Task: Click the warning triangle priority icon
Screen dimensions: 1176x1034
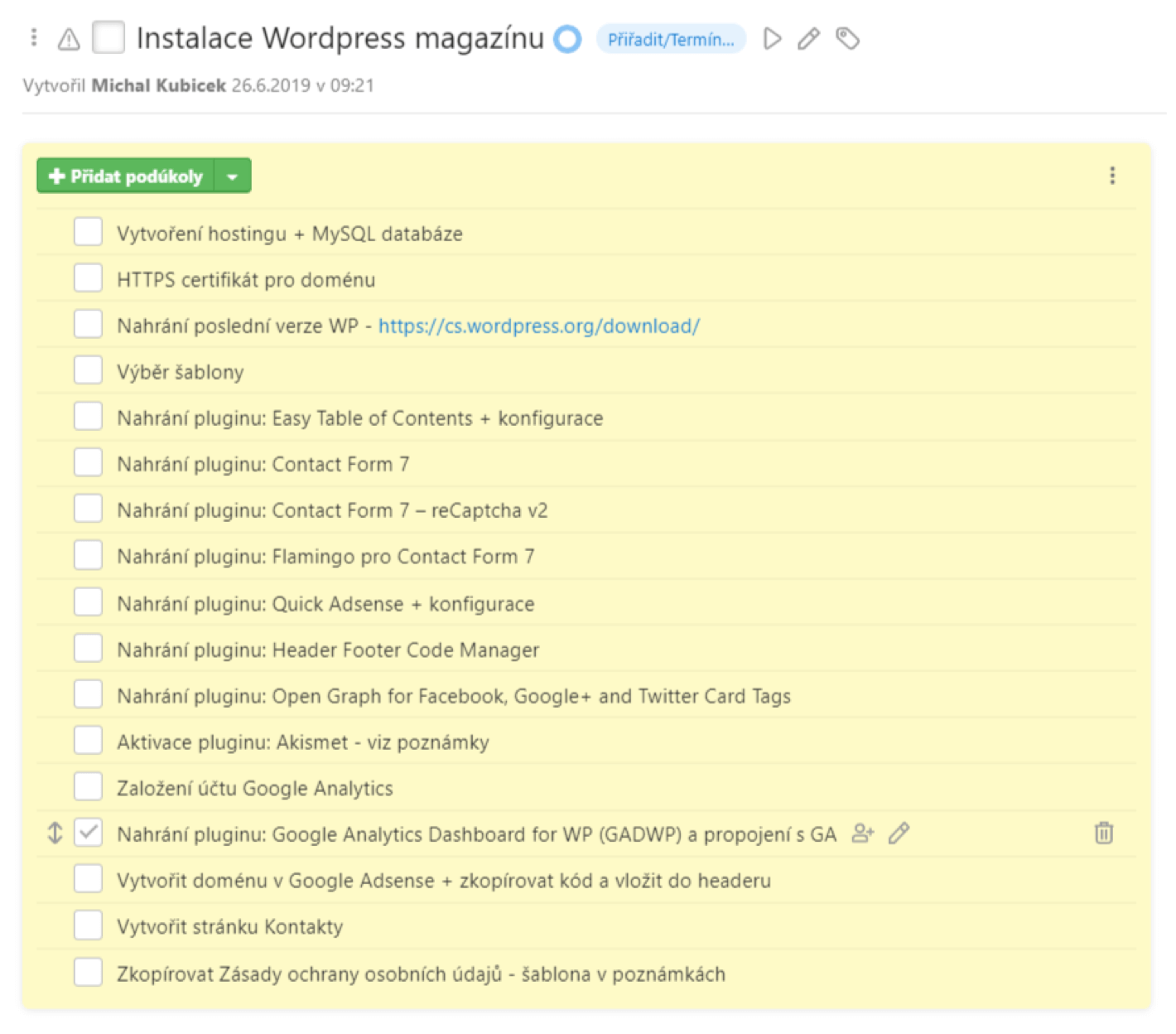Action: [69, 39]
